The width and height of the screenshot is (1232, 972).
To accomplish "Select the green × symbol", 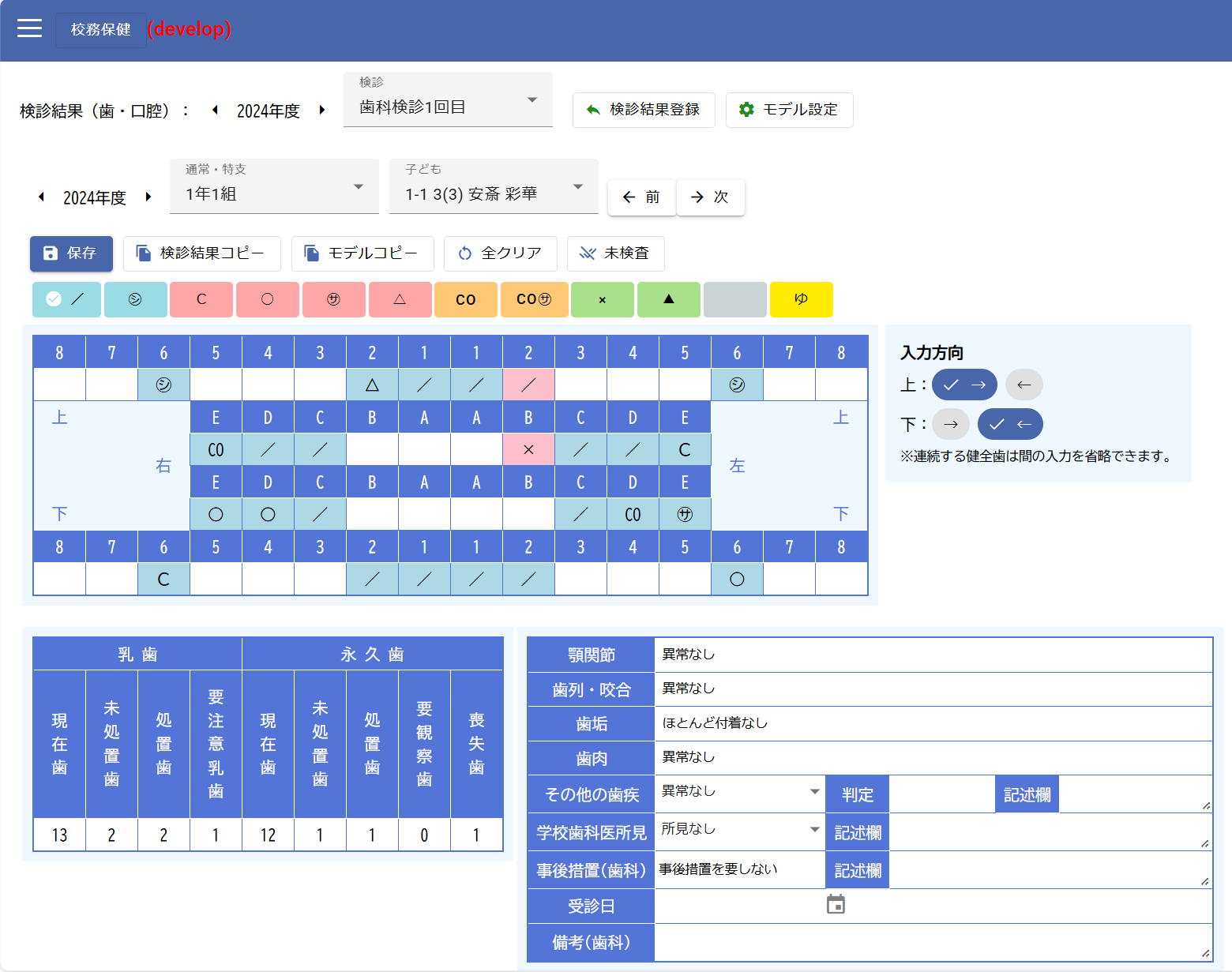I will (x=603, y=299).
